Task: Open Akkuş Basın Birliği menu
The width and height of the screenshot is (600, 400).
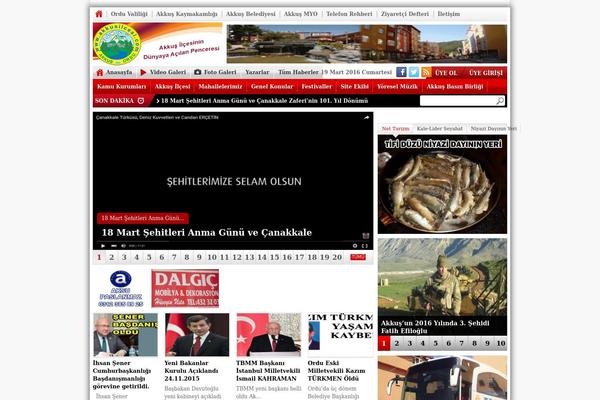Action: [x=455, y=87]
